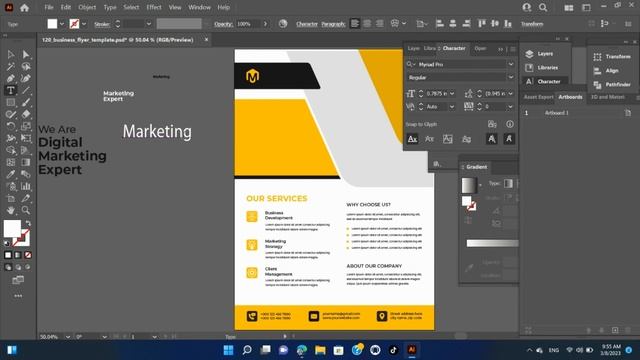Image resolution: width=640 pixels, height=360 pixels.
Task: Enable center paragraph alignment
Action: (x=367, y=24)
